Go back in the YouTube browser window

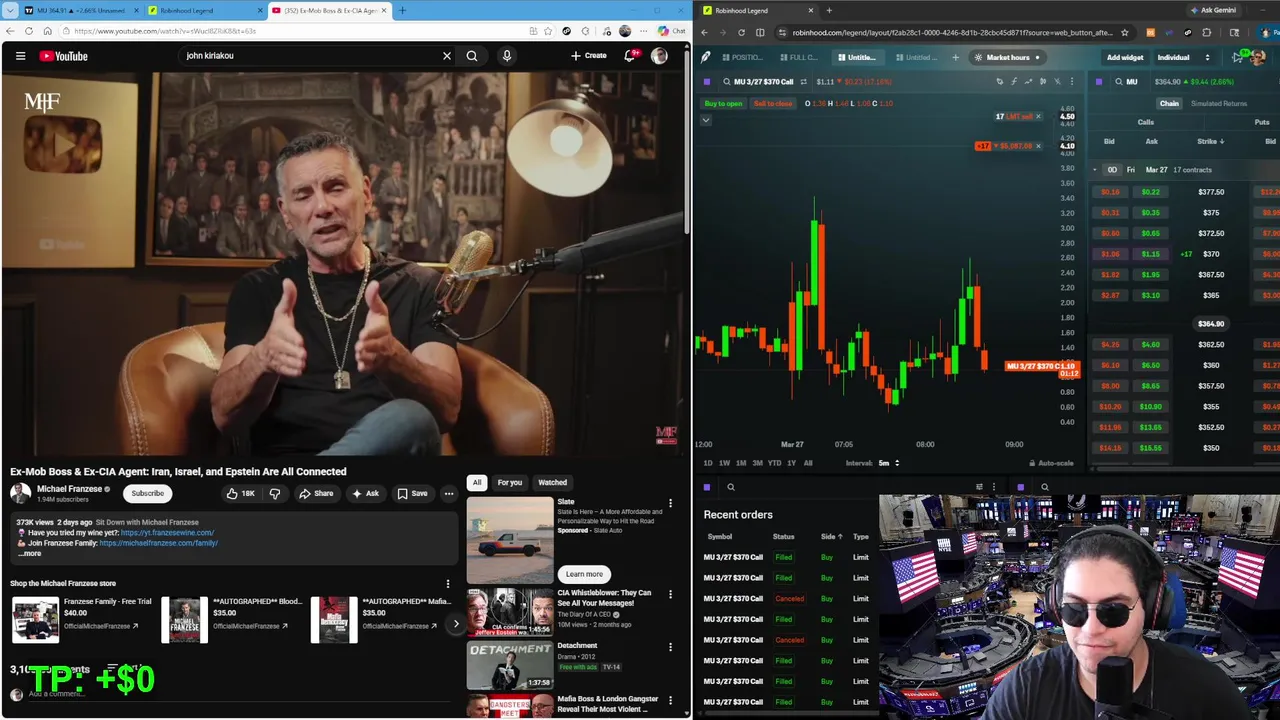pyautogui.click(x=10, y=31)
